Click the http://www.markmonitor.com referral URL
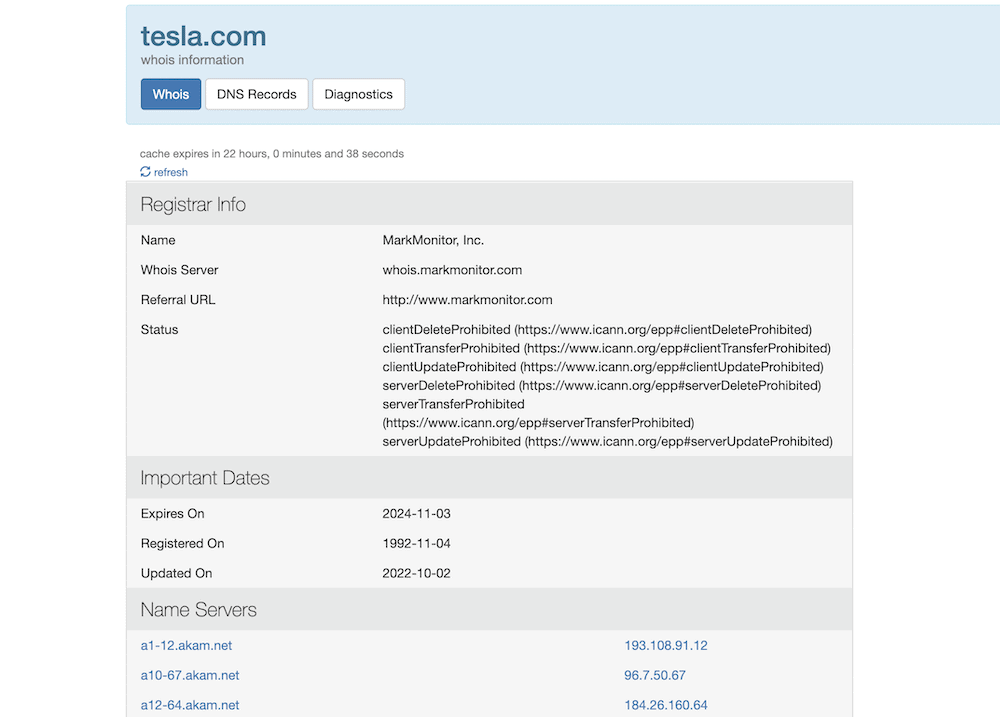 (467, 300)
